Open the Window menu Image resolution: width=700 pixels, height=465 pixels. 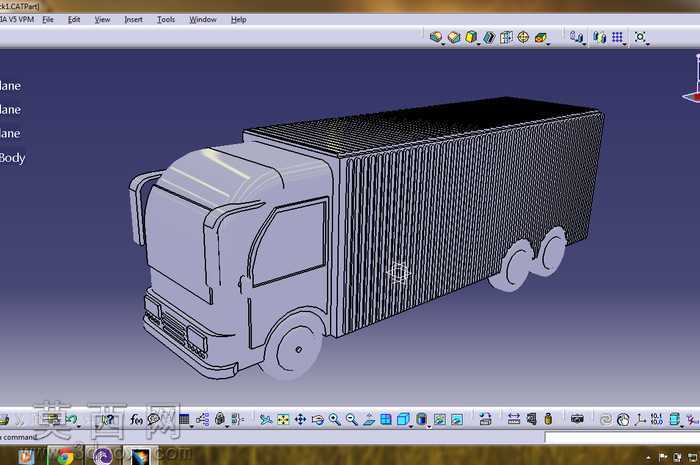click(x=203, y=20)
